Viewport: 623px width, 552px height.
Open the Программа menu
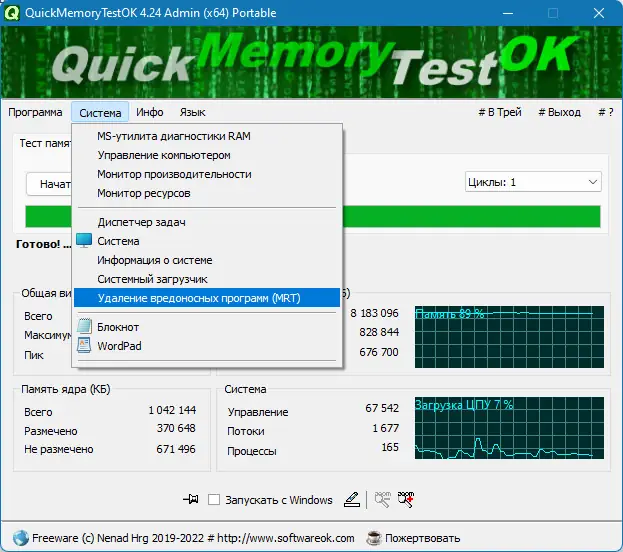click(x=35, y=112)
